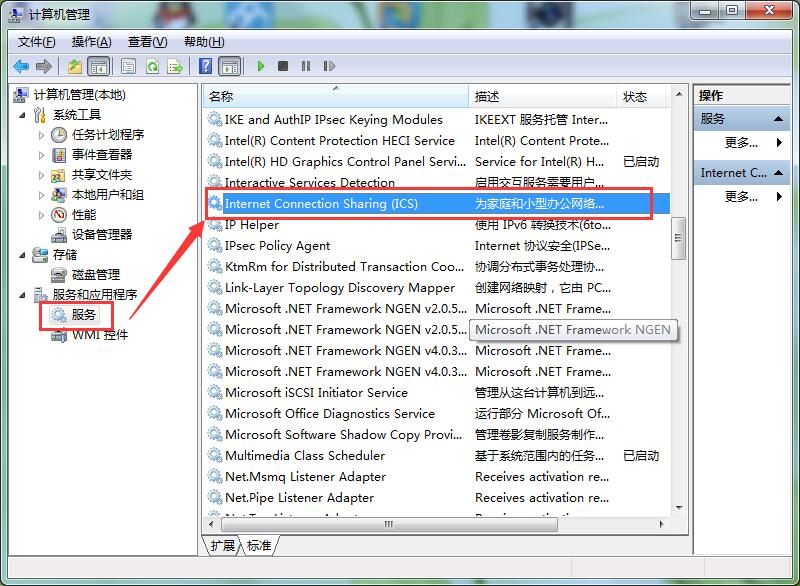Click the horizontal scroll left arrow
The width and height of the screenshot is (800, 586).
click(211, 524)
